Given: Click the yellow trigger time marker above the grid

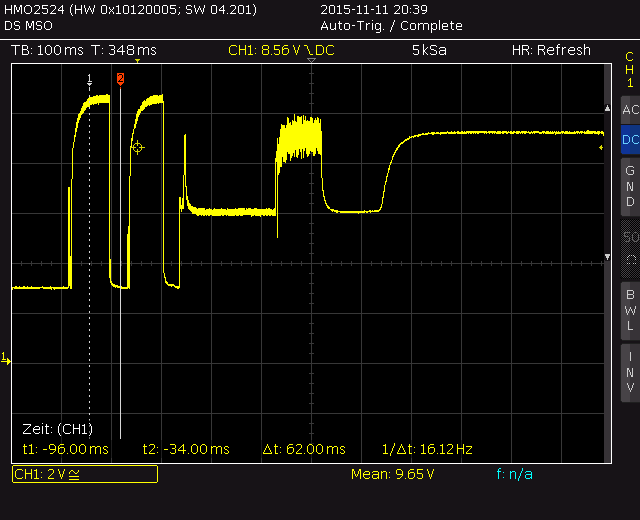Looking at the screenshot, I should coord(138,61).
